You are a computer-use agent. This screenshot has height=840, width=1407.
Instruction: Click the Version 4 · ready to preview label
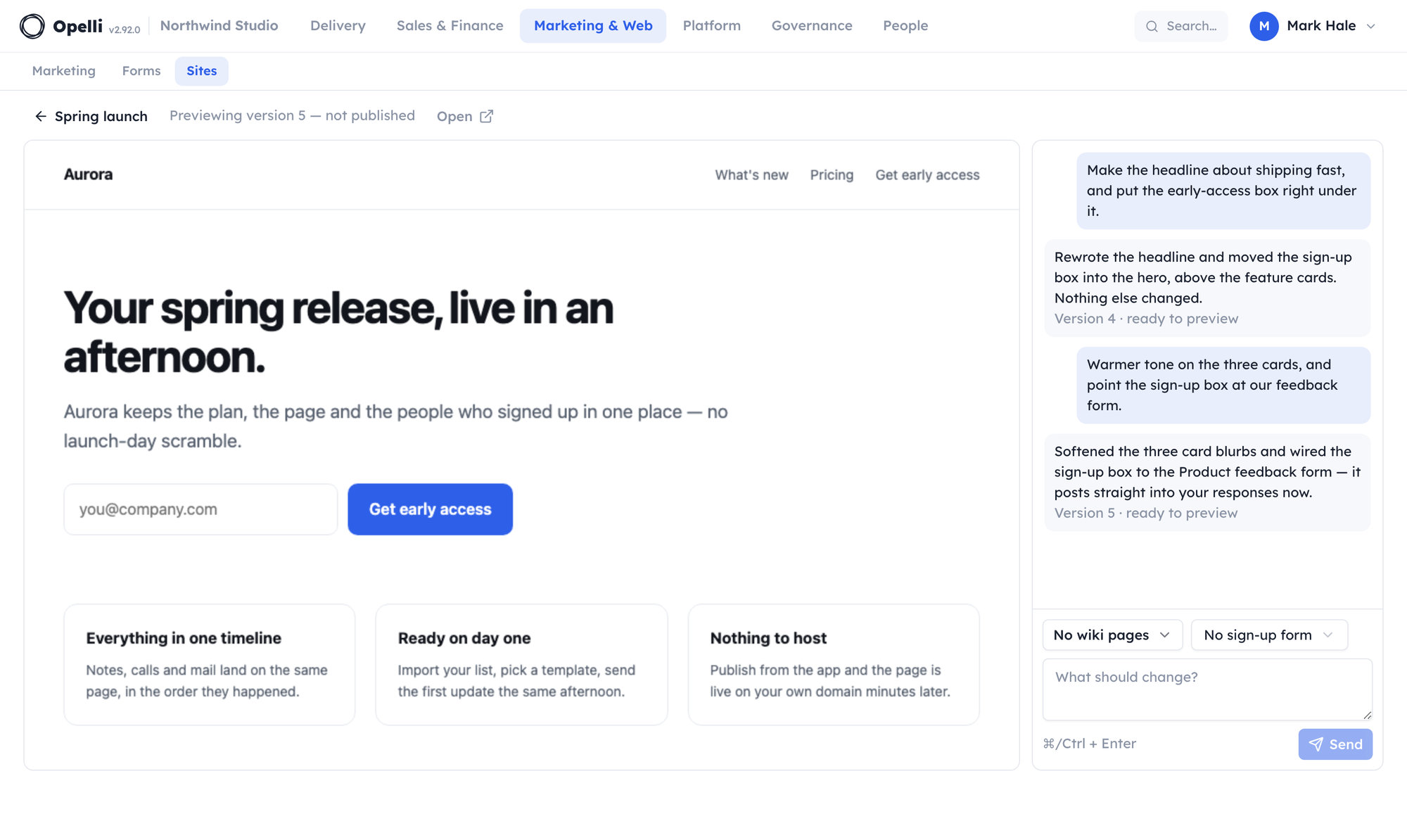coord(1146,319)
